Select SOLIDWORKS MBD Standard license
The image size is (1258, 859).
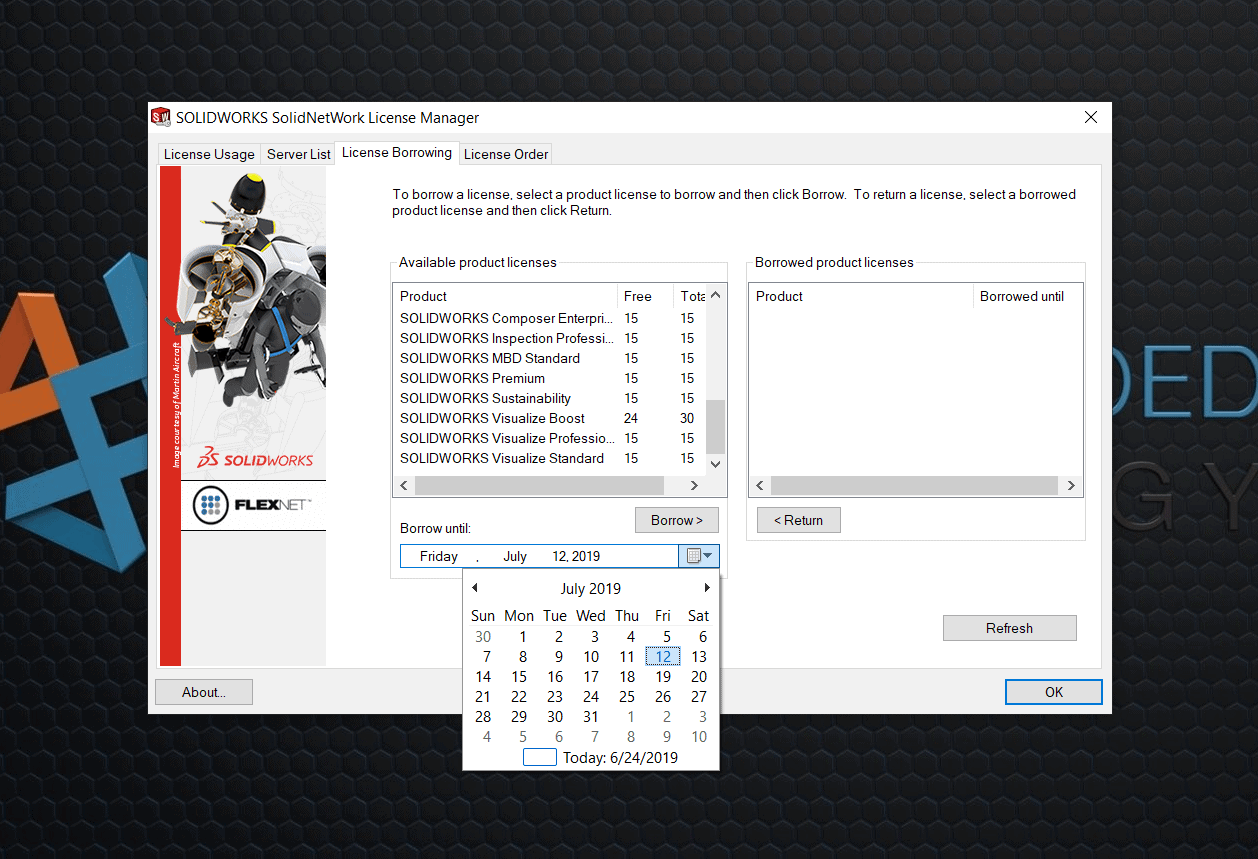point(549,358)
